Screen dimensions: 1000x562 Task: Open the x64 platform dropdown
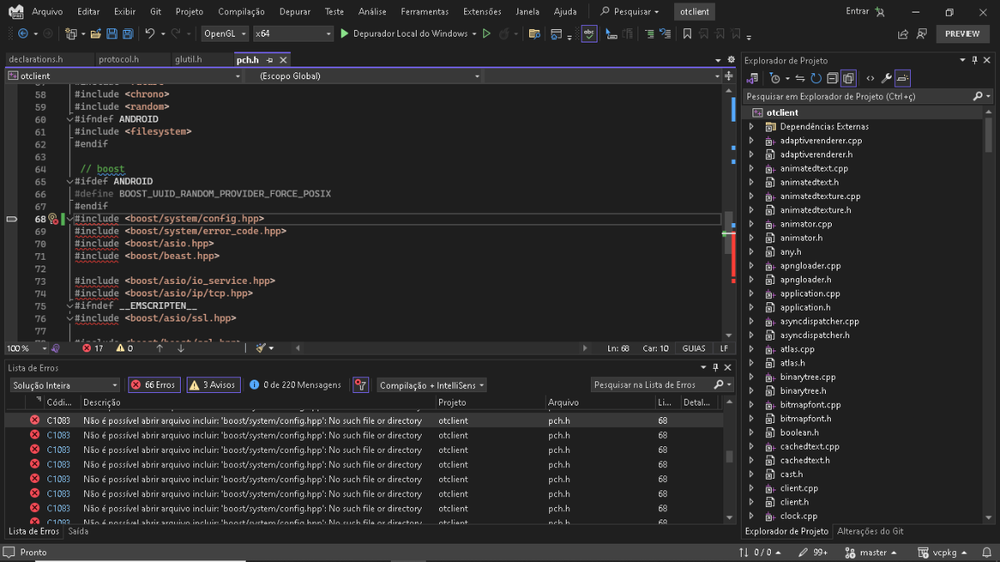tap(291, 34)
